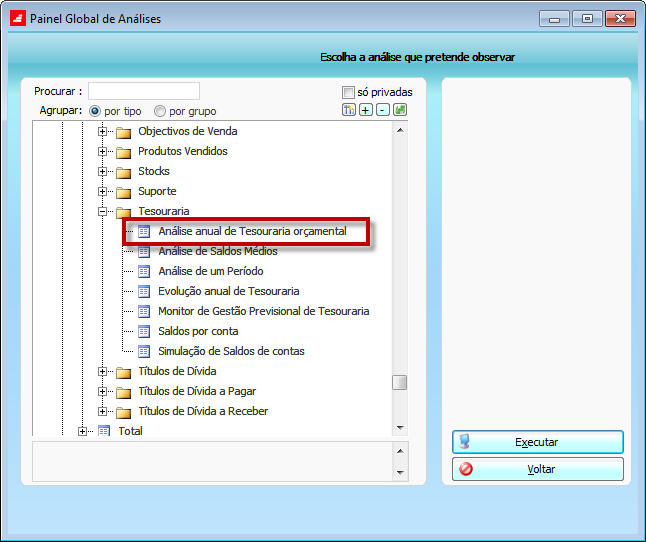Expand the Títulos de Dívida a Pagar node
This screenshot has height=542, width=646.
102,391
